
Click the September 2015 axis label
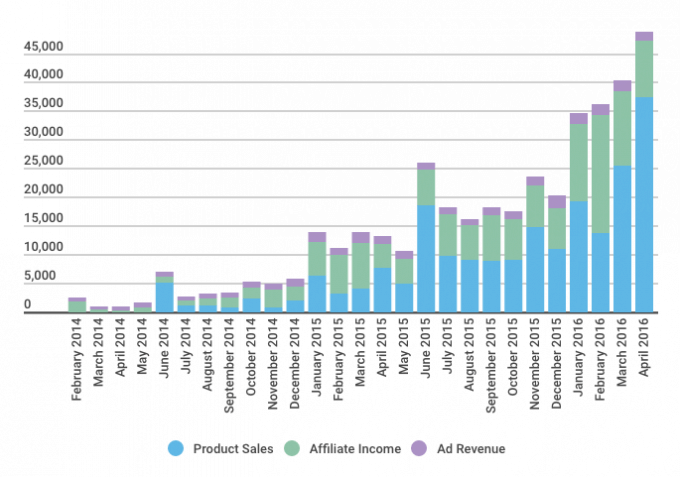coord(490,366)
